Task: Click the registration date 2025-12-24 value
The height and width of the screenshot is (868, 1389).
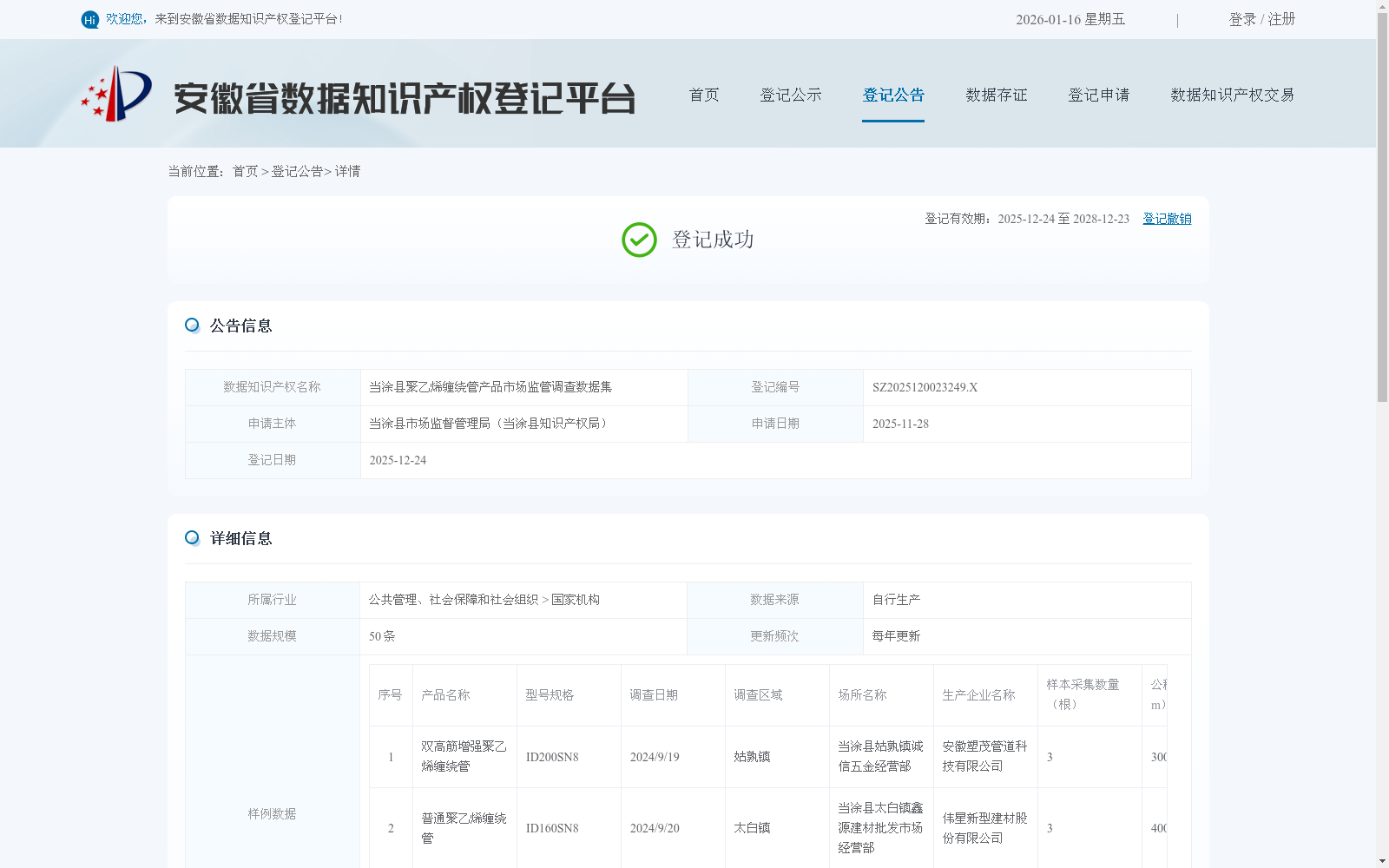Action: [x=398, y=460]
